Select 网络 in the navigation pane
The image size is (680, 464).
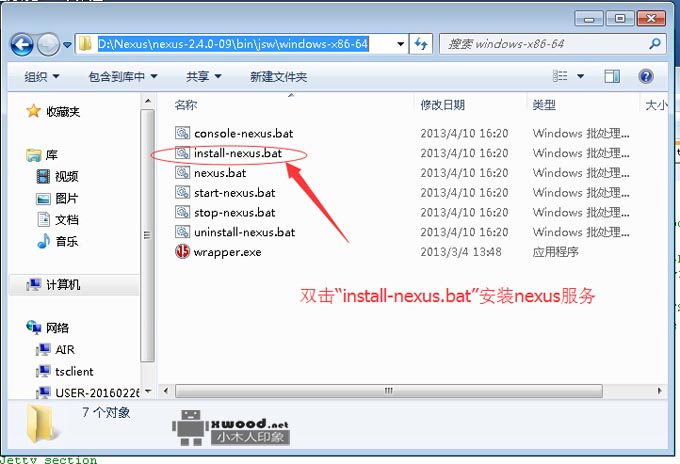[x=58, y=328]
